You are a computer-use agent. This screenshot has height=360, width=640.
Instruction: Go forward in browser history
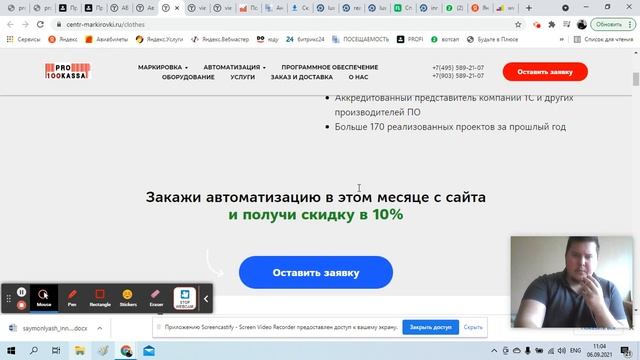click(x=25, y=24)
